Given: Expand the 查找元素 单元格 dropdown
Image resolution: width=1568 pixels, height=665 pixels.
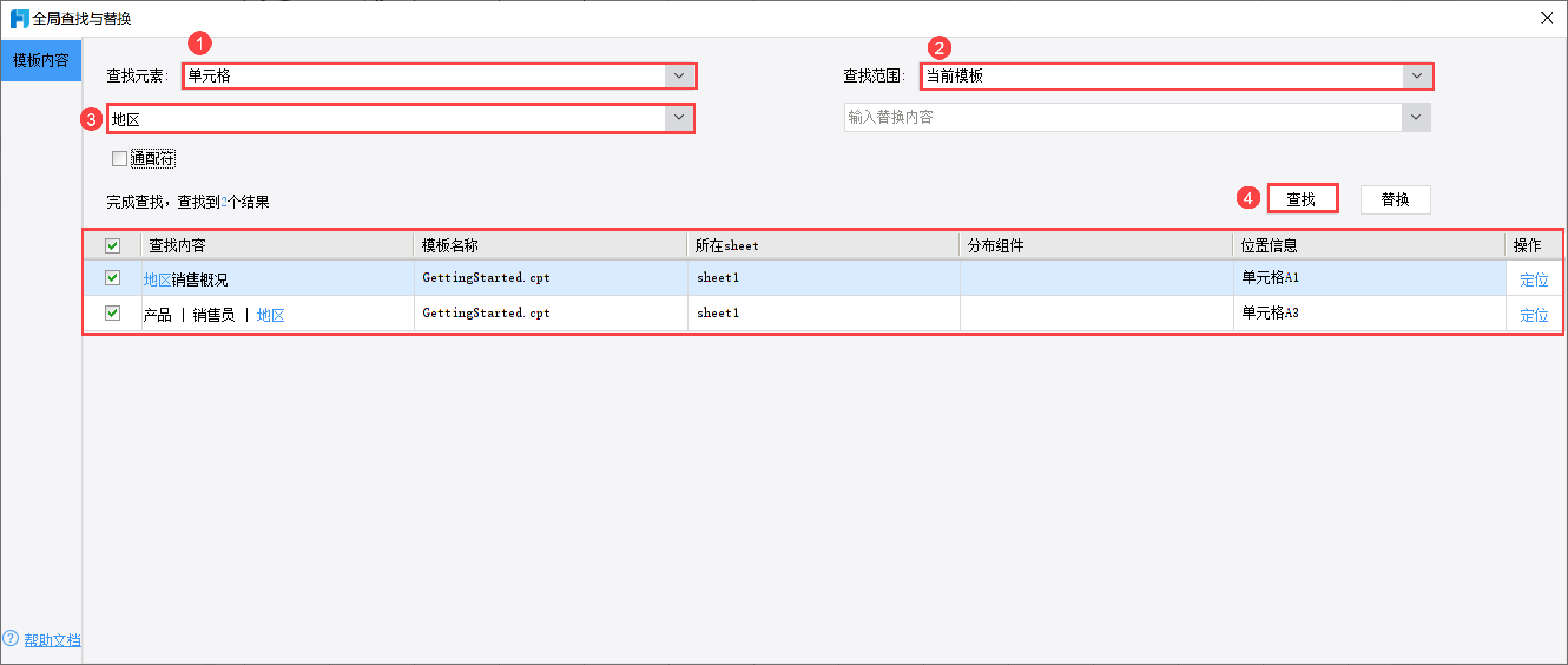Looking at the screenshot, I should click(x=678, y=76).
